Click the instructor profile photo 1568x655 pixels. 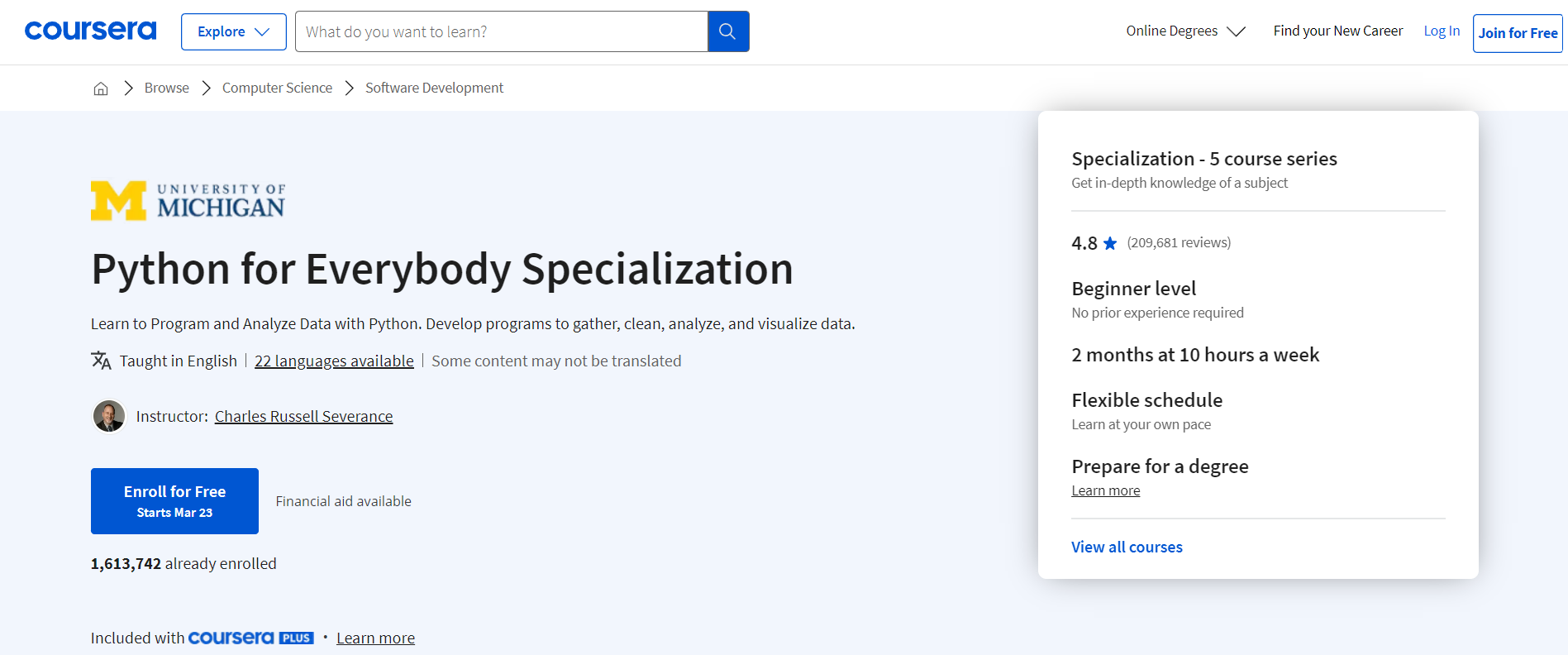(x=109, y=416)
